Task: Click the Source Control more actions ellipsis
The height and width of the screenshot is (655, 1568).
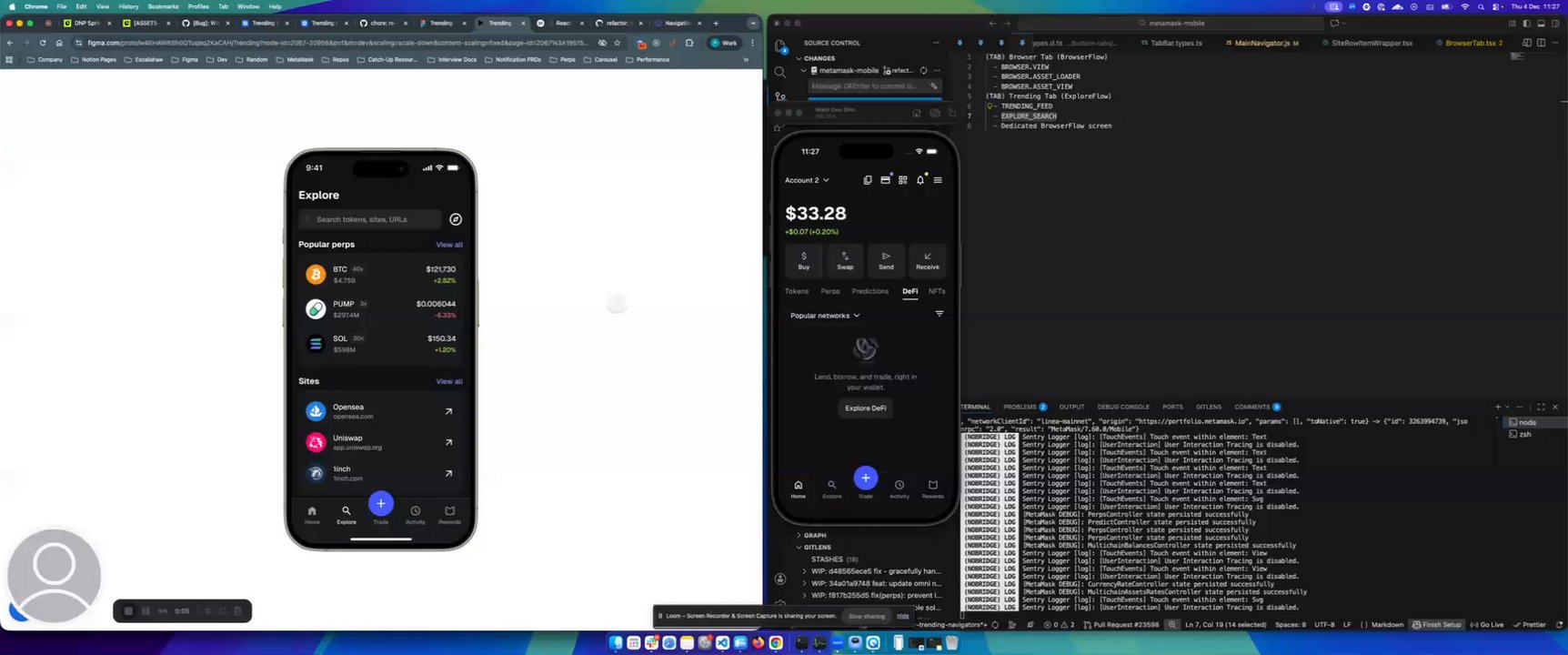Action: (x=936, y=43)
